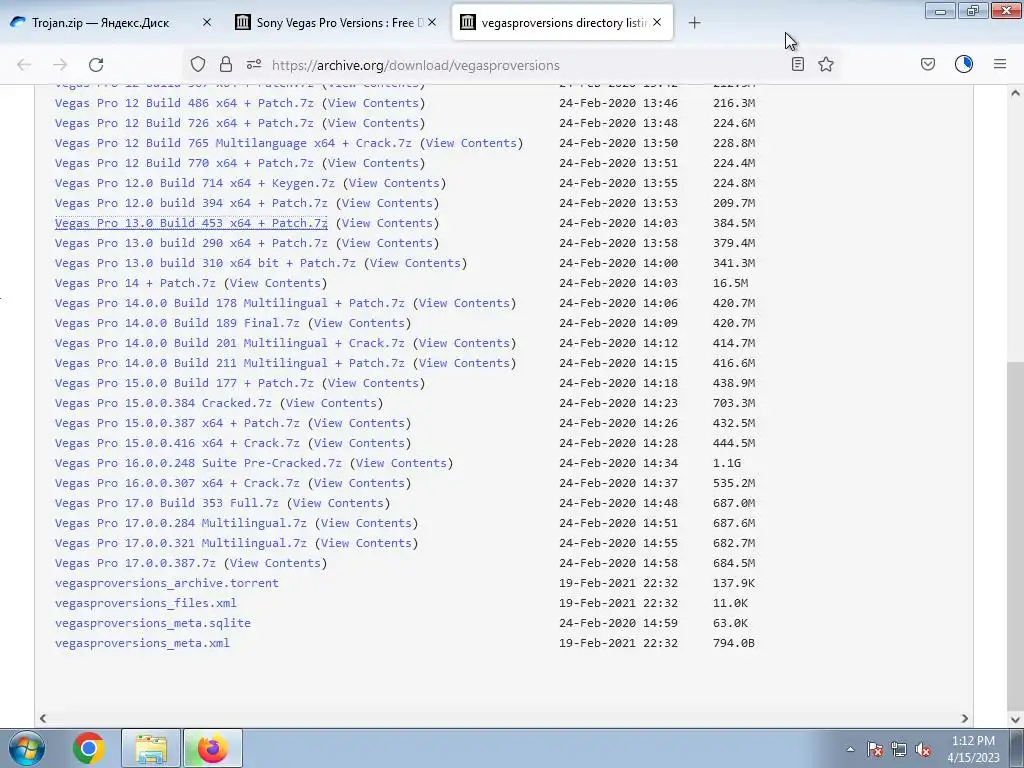Image resolution: width=1024 pixels, height=768 pixels.
Task: Click Vegas Pro 12 Build 770 x64 + Patch.7z
Action: click(x=184, y=163)
